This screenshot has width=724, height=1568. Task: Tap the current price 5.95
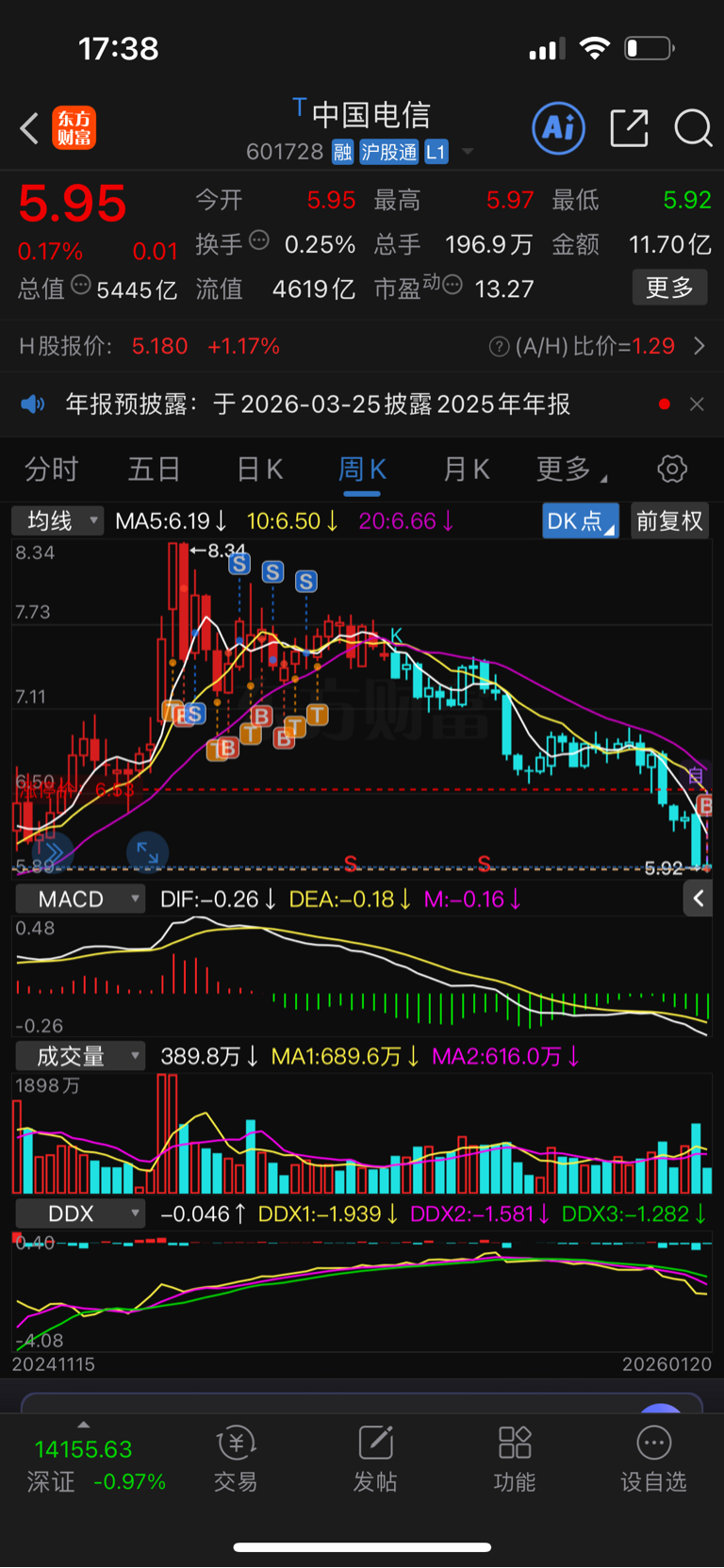pyautogui.click(x=73, y=204)
